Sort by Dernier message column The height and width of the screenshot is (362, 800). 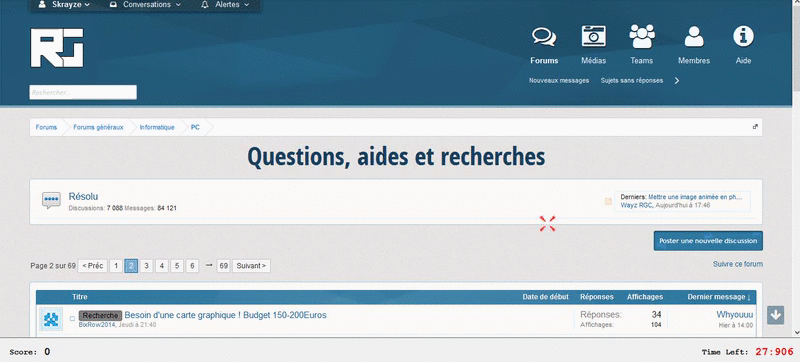[x=719, y=297]
